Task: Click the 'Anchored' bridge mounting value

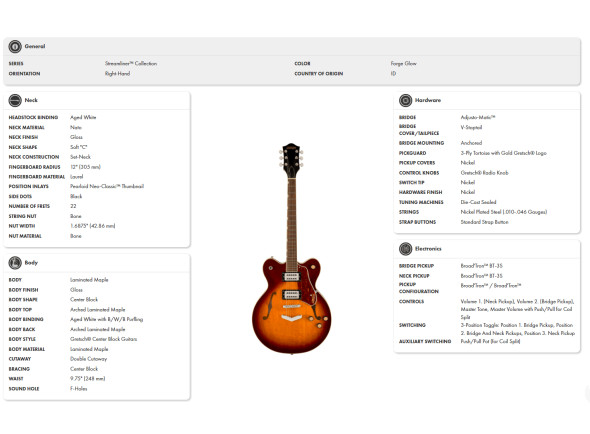Action: point(471,143)
